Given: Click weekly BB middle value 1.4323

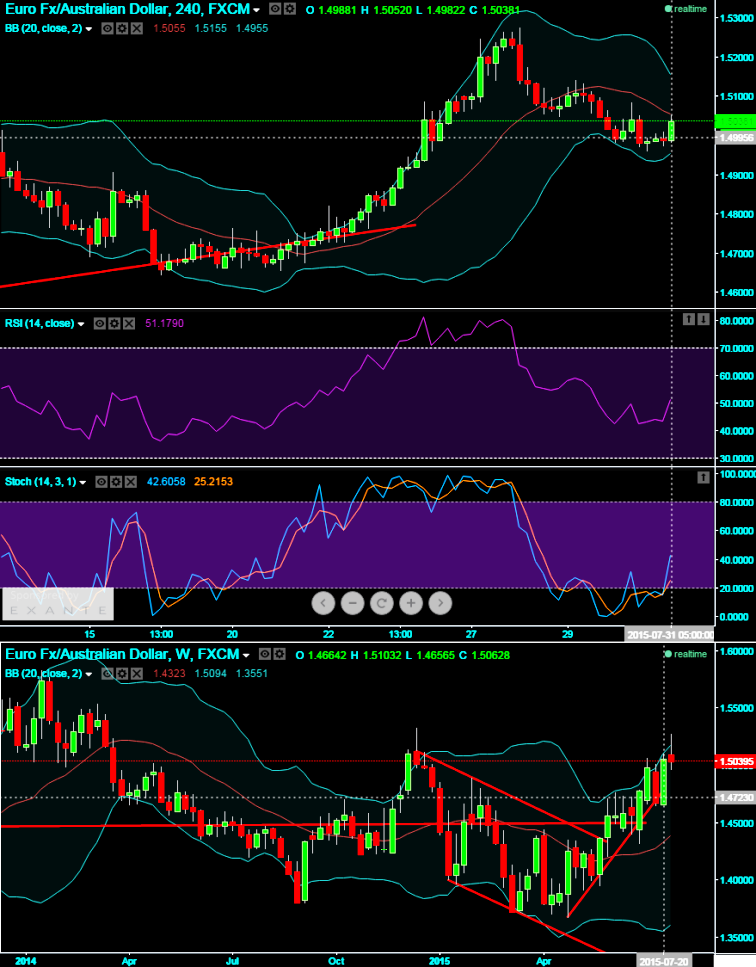Looking at the screenshot, I should (169, 673).
